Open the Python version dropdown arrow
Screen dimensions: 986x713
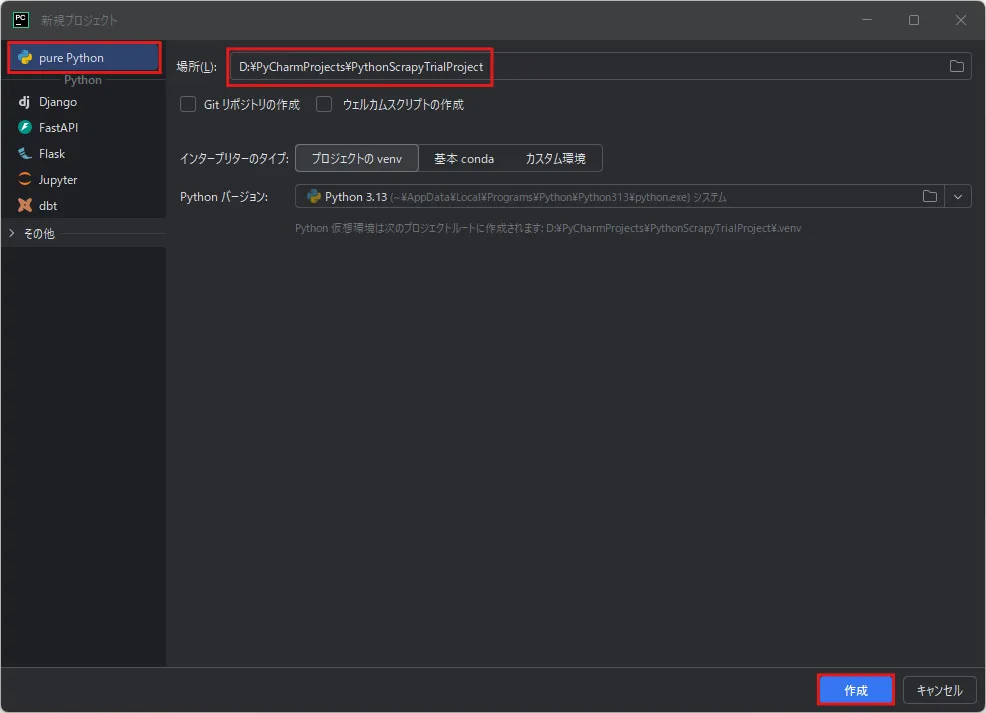958,197
